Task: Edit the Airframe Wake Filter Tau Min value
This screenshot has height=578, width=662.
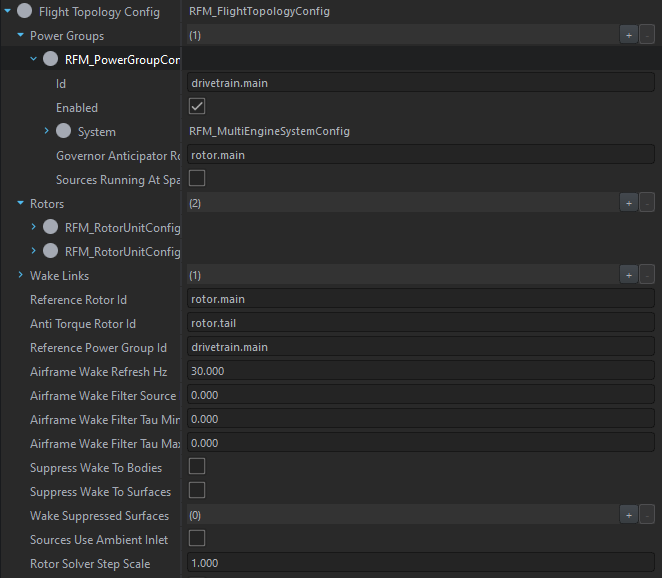Action: [421, 419]
